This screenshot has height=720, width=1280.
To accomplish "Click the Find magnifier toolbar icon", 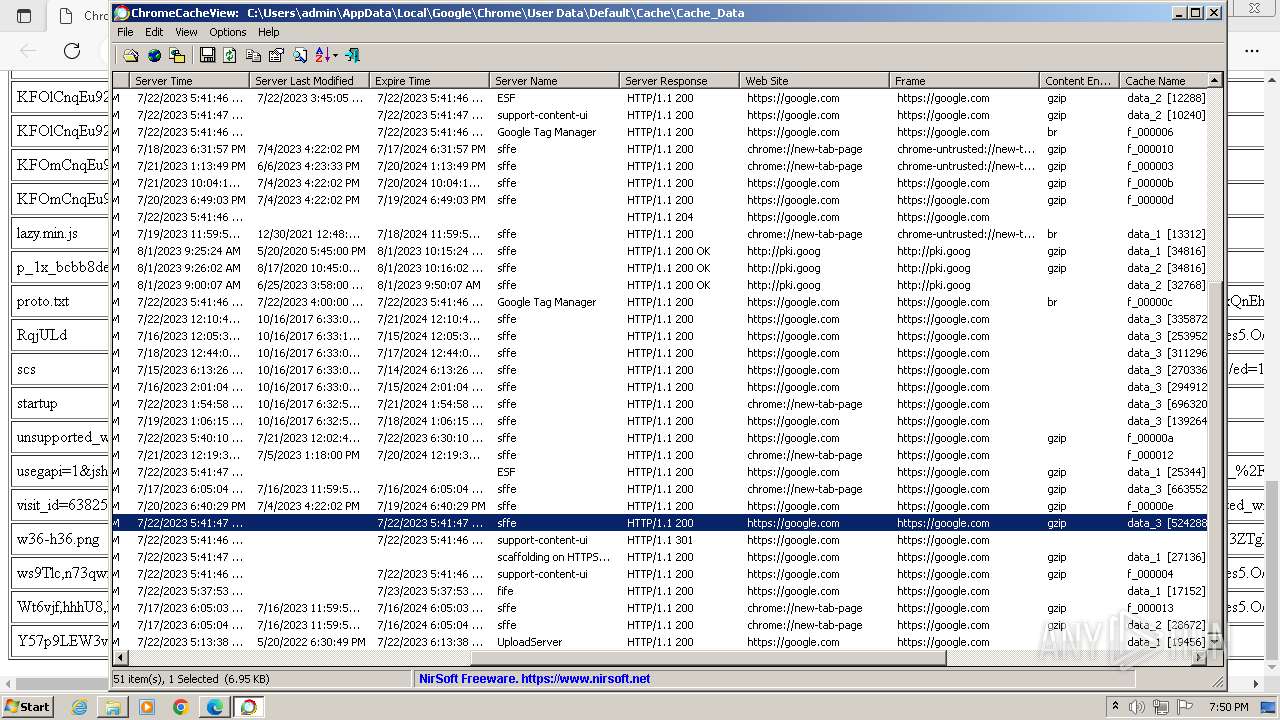I will (x=300, y=55).
